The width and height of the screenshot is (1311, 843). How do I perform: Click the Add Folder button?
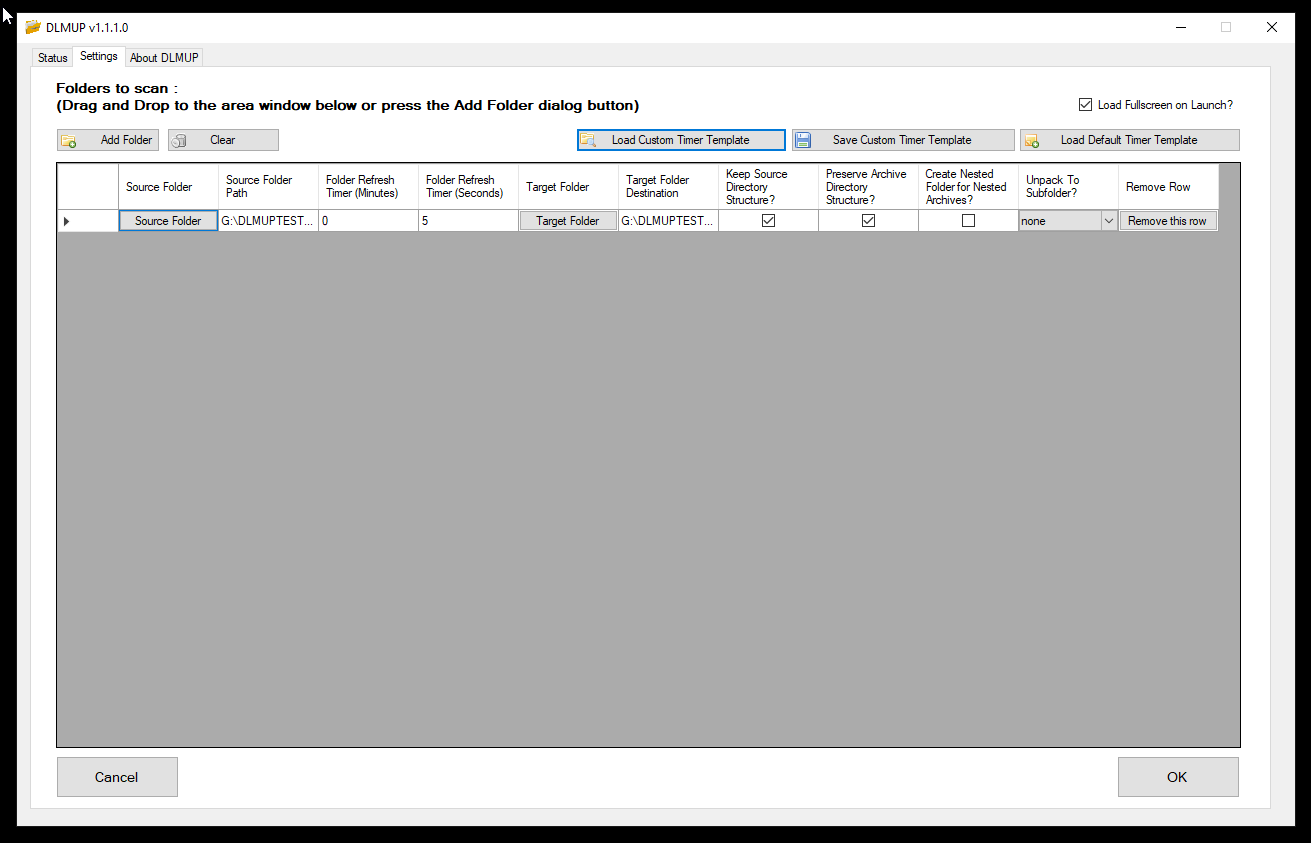pos(108,140)
